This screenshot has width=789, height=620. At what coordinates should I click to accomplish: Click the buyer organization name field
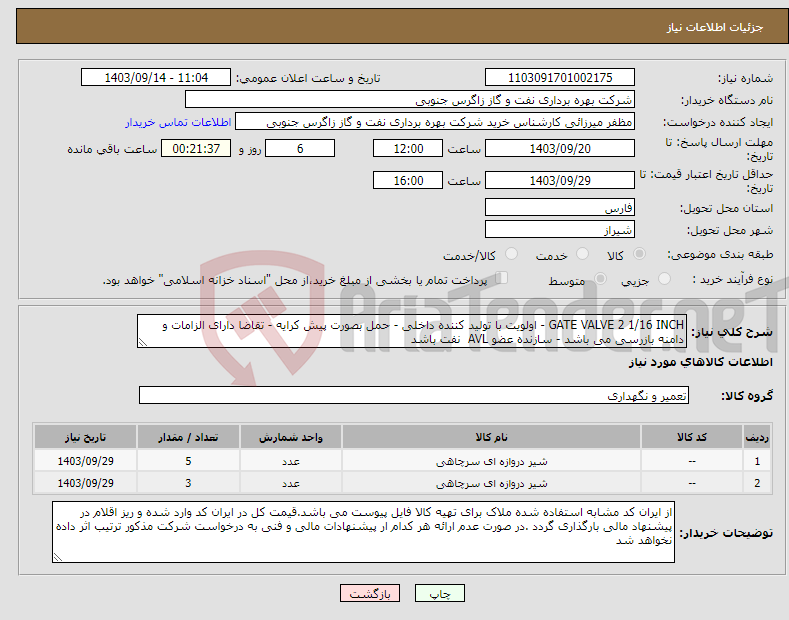tap(410, 100)
